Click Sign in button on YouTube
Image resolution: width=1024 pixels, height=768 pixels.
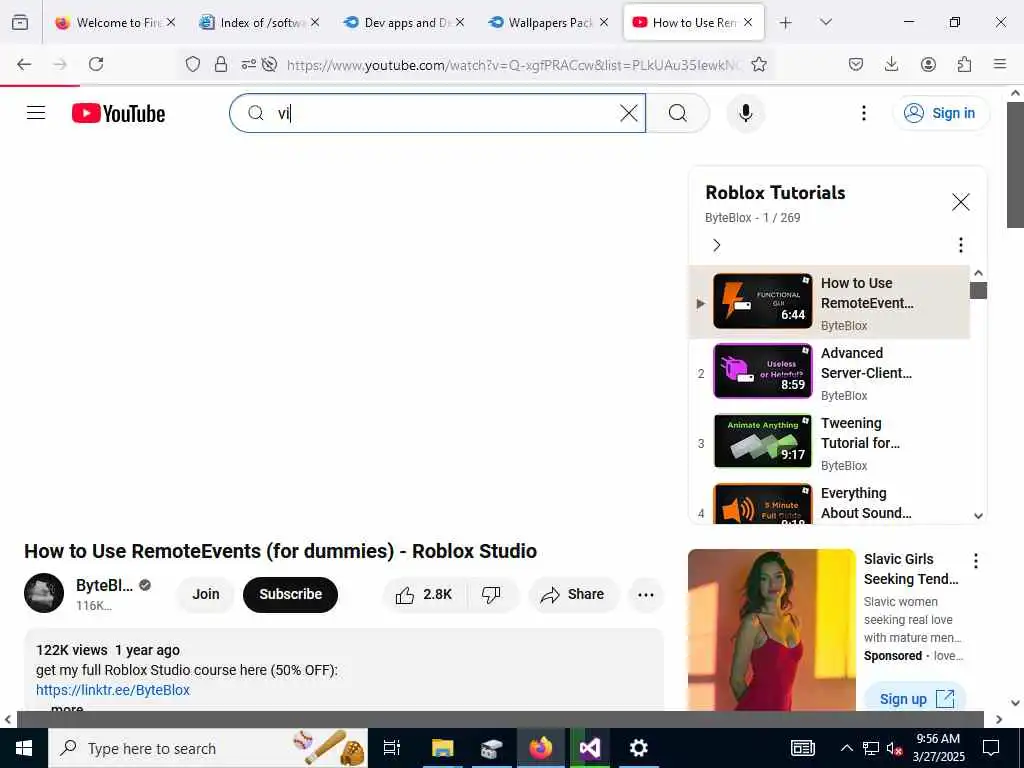(x=940, y=113)
